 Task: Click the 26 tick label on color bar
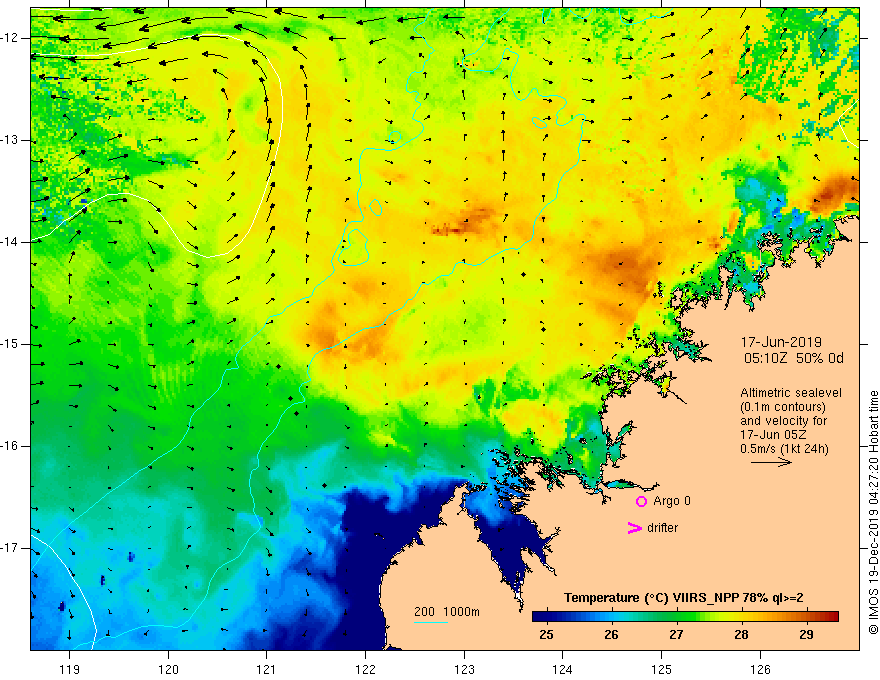[611, 635]
